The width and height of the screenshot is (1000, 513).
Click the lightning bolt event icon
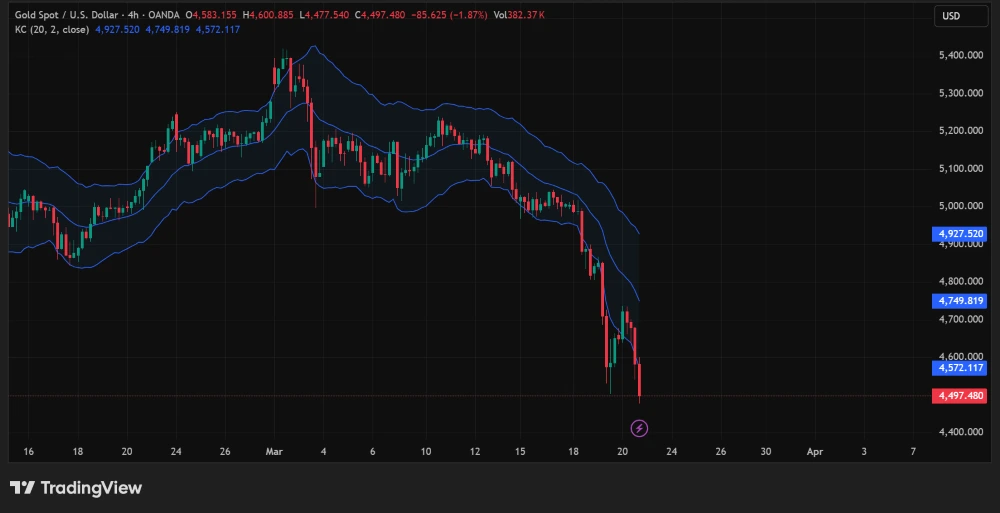[639, 428]
